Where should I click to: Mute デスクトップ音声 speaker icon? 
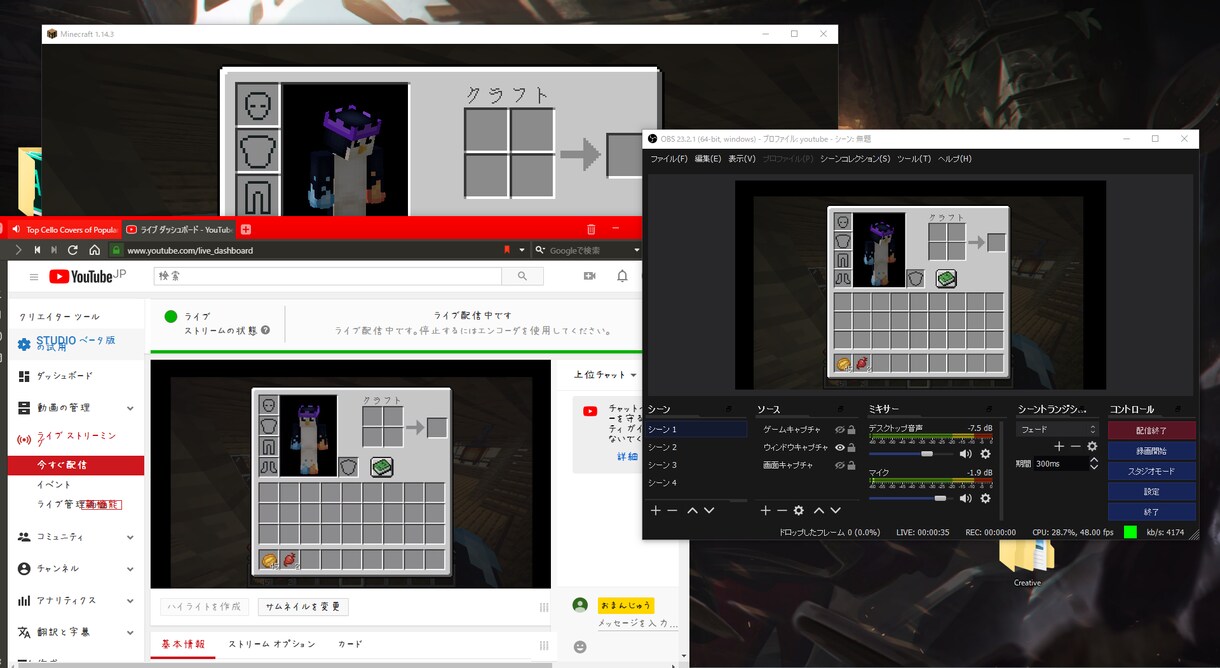tap(965, 454)
